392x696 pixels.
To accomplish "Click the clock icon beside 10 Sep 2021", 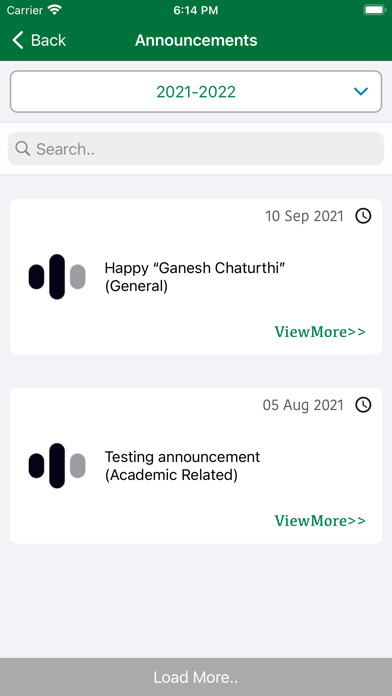I will tap(363, 216).
